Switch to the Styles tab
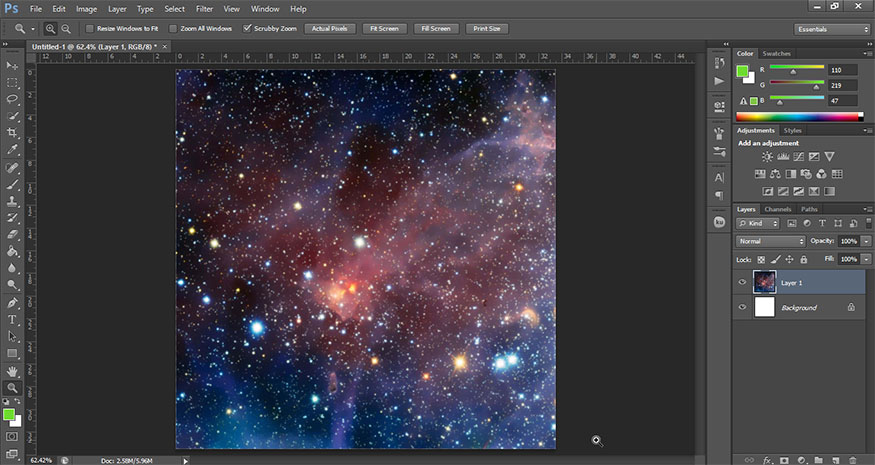 pos(792,131)
